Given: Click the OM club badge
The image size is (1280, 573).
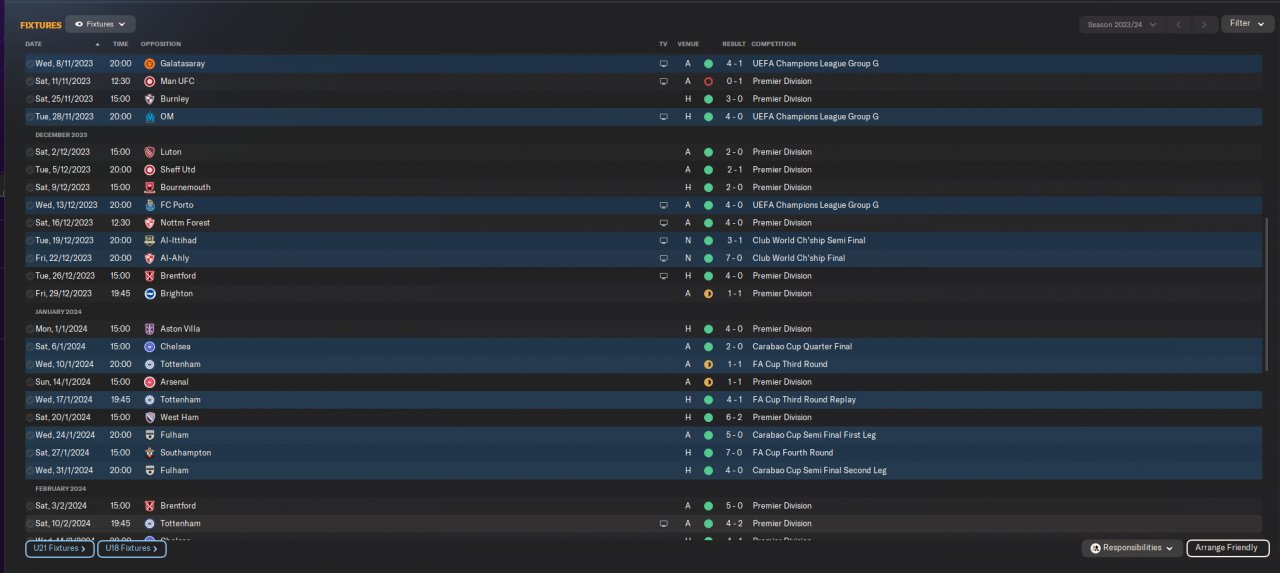Looking at the screenshot, I should pos(149,117).
